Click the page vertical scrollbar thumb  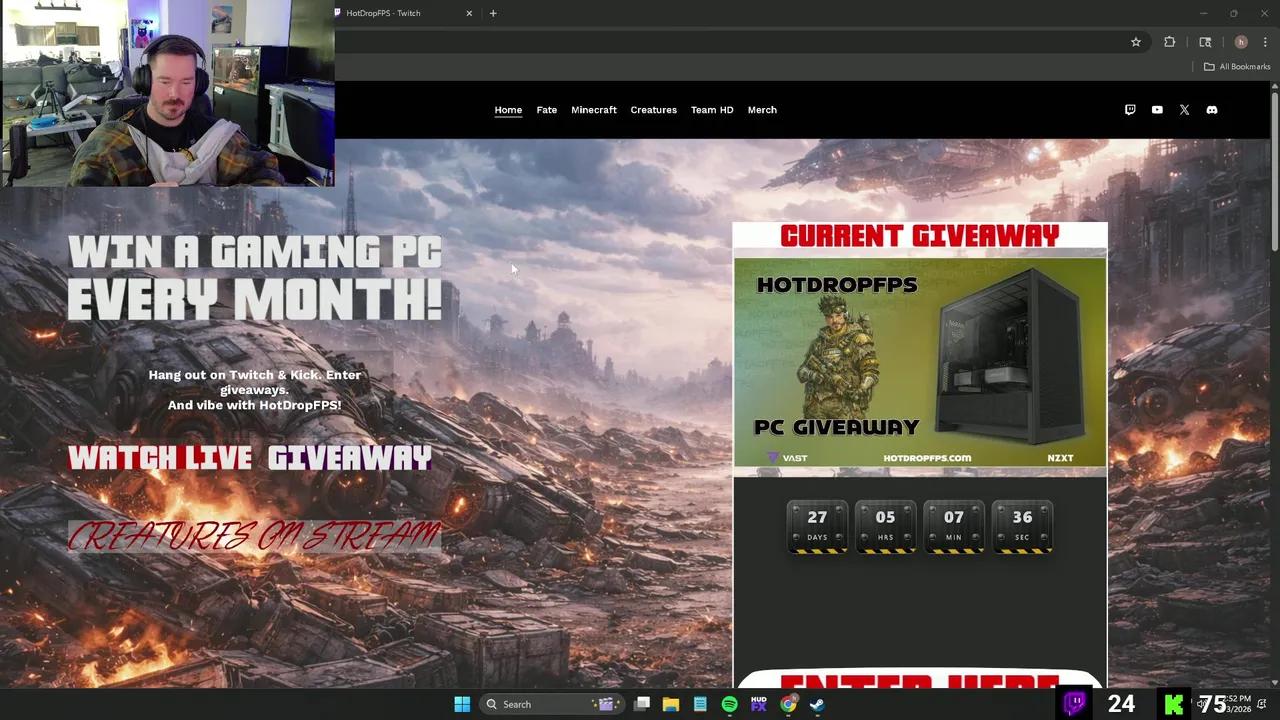click(1275, 170)
